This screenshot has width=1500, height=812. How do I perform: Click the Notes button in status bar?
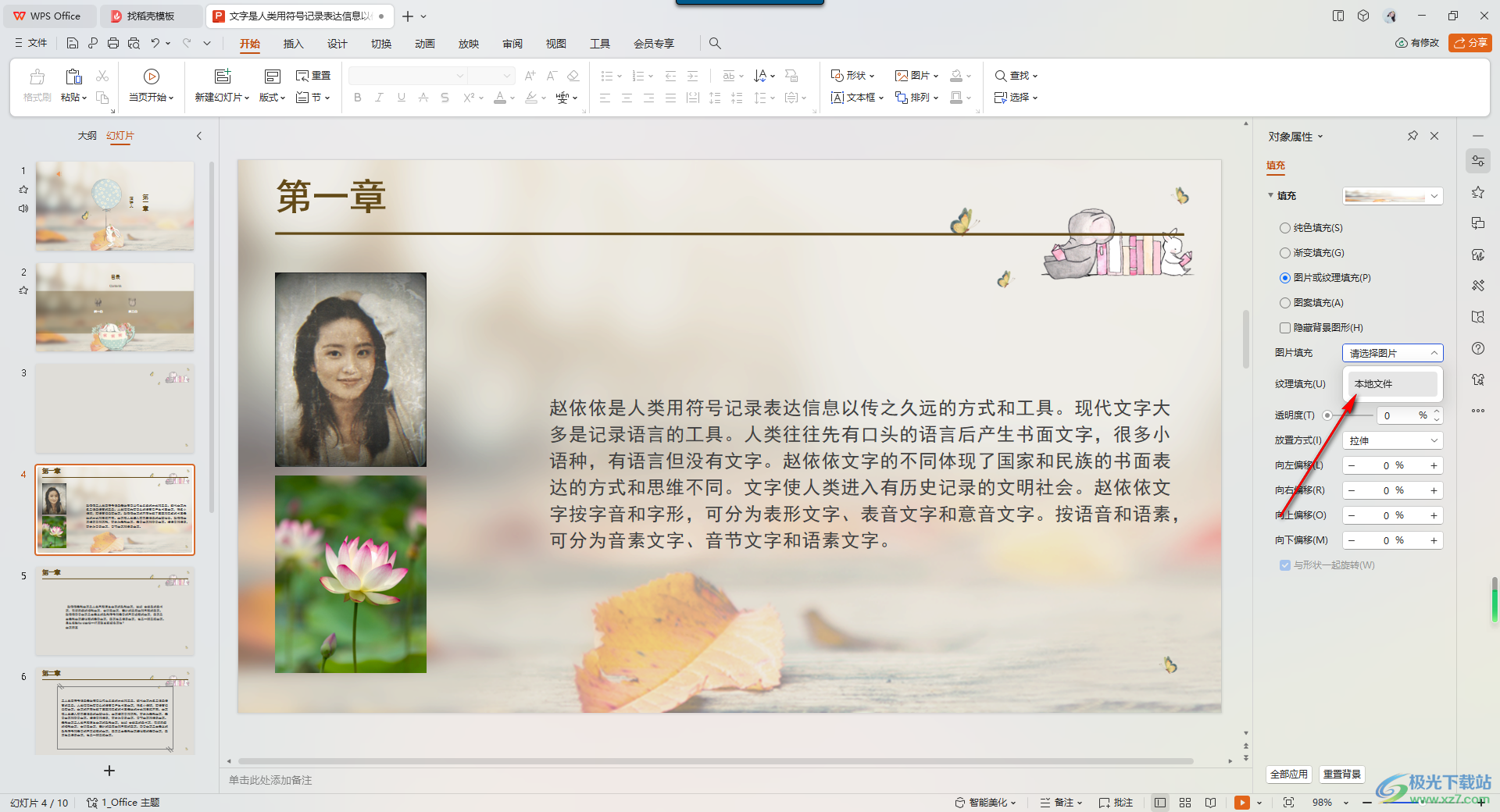tap(1061, 803)
